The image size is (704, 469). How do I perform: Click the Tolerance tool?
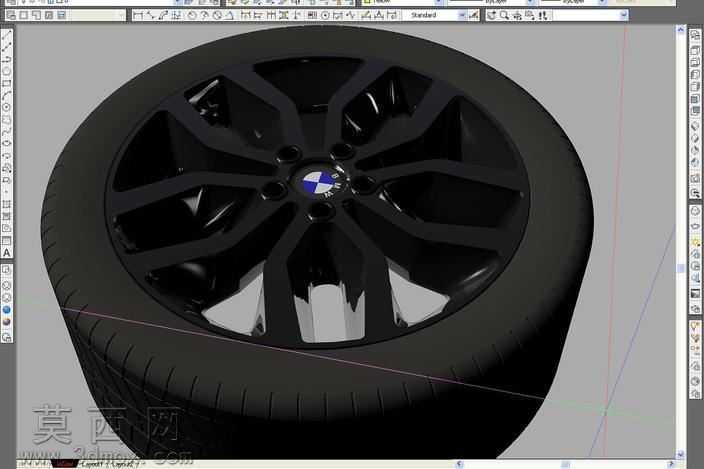[x=311, y=16]
